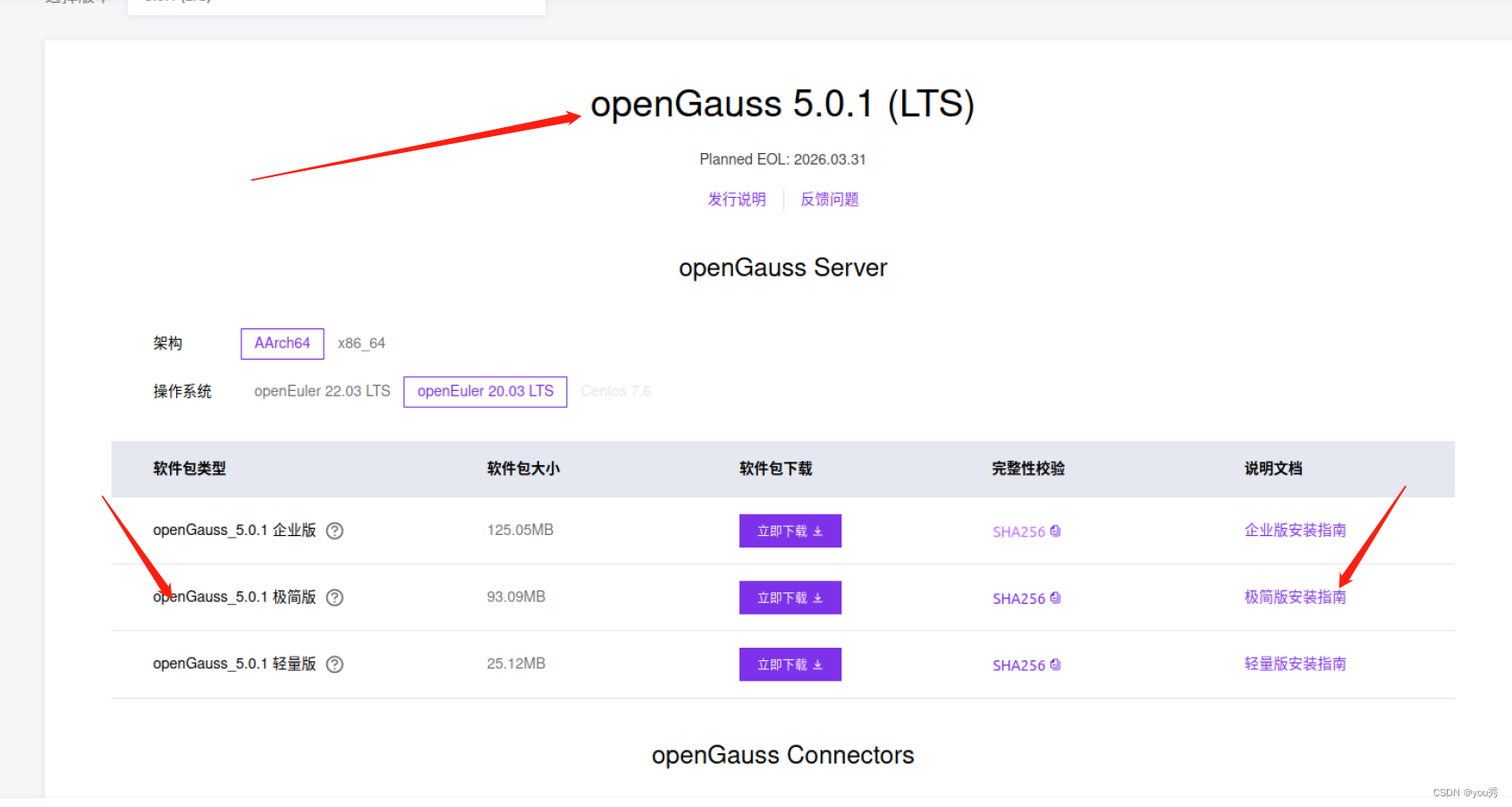Click SHA256 text in the 极简版 row
The width and height of the screenshot is (1512, 807).
pos(1018,599)
